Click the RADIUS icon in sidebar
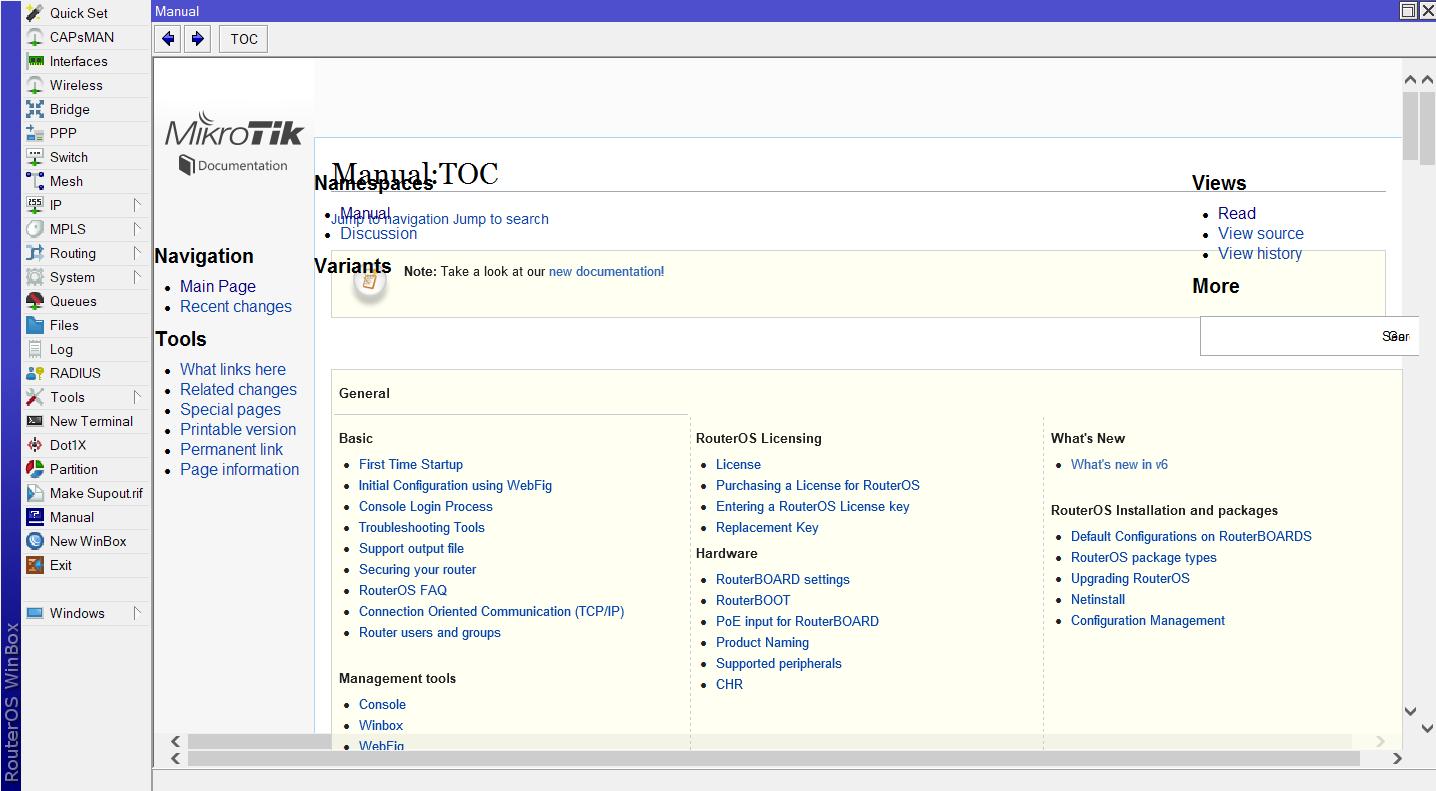Viewport: 1436px width, 791px height. 35,373
